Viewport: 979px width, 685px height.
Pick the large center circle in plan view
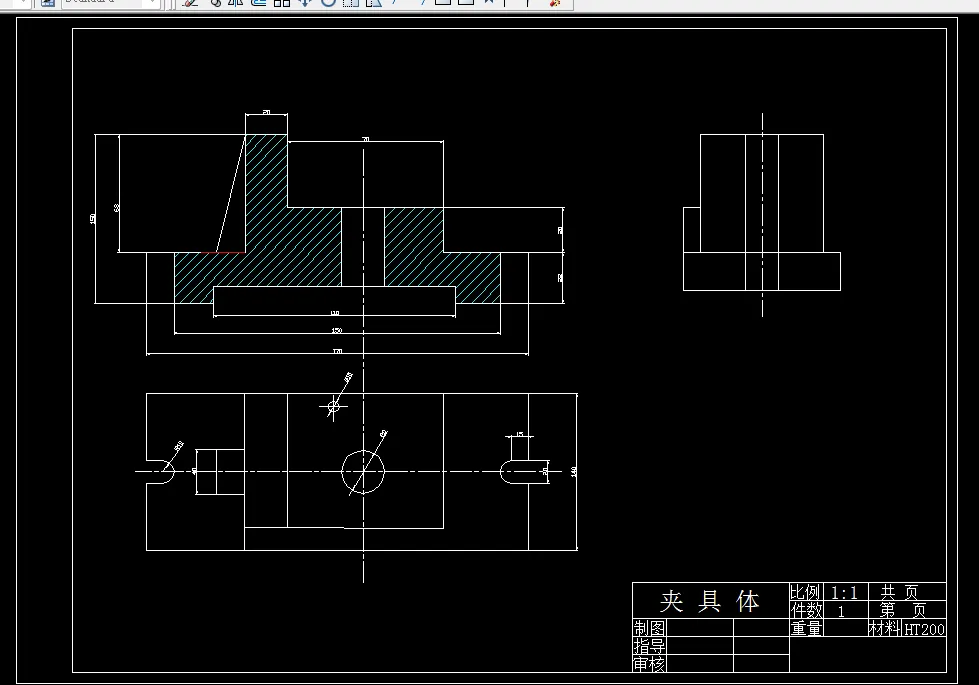363,471
